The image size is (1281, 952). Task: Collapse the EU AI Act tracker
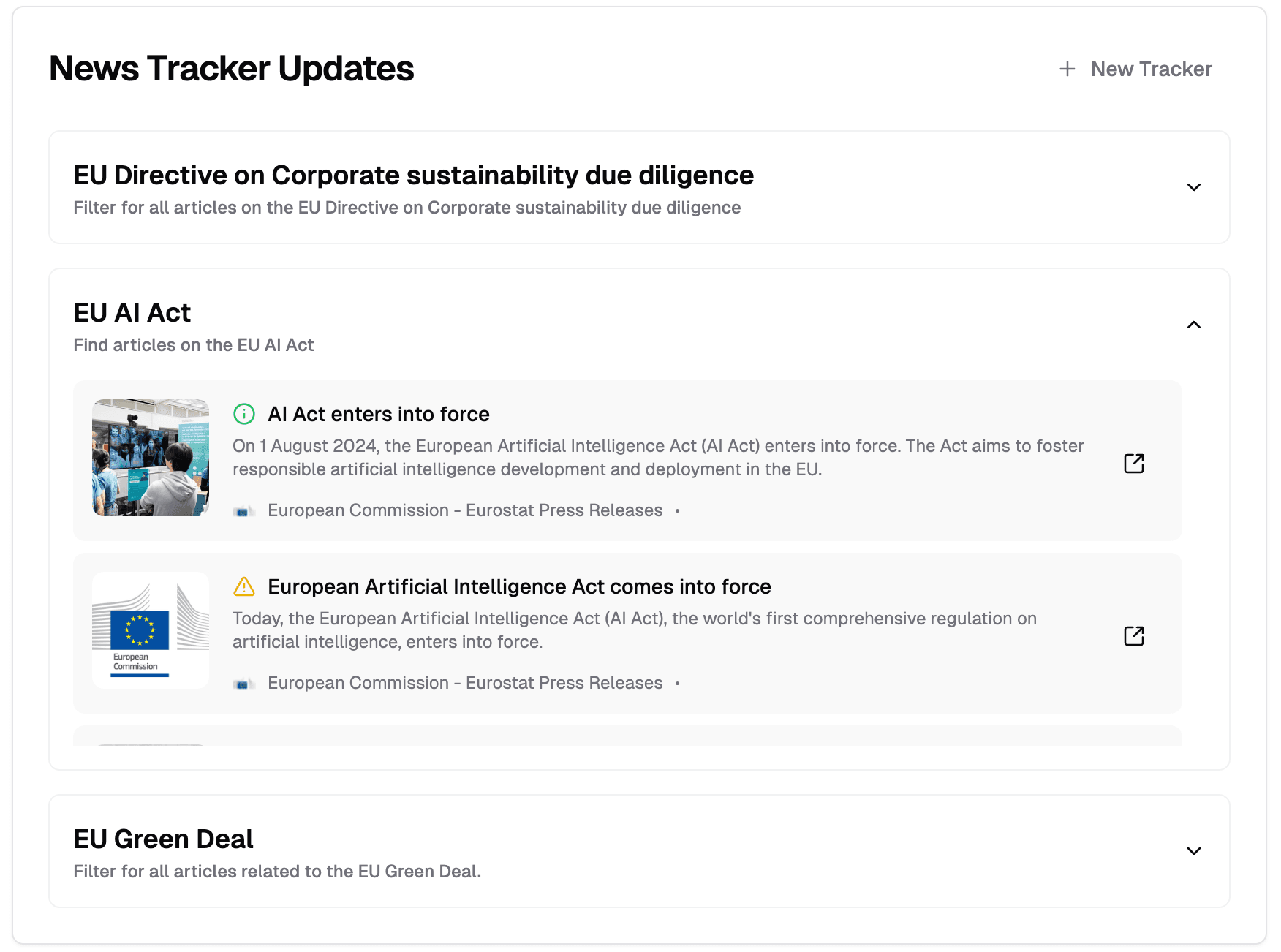coord(1193,325)
